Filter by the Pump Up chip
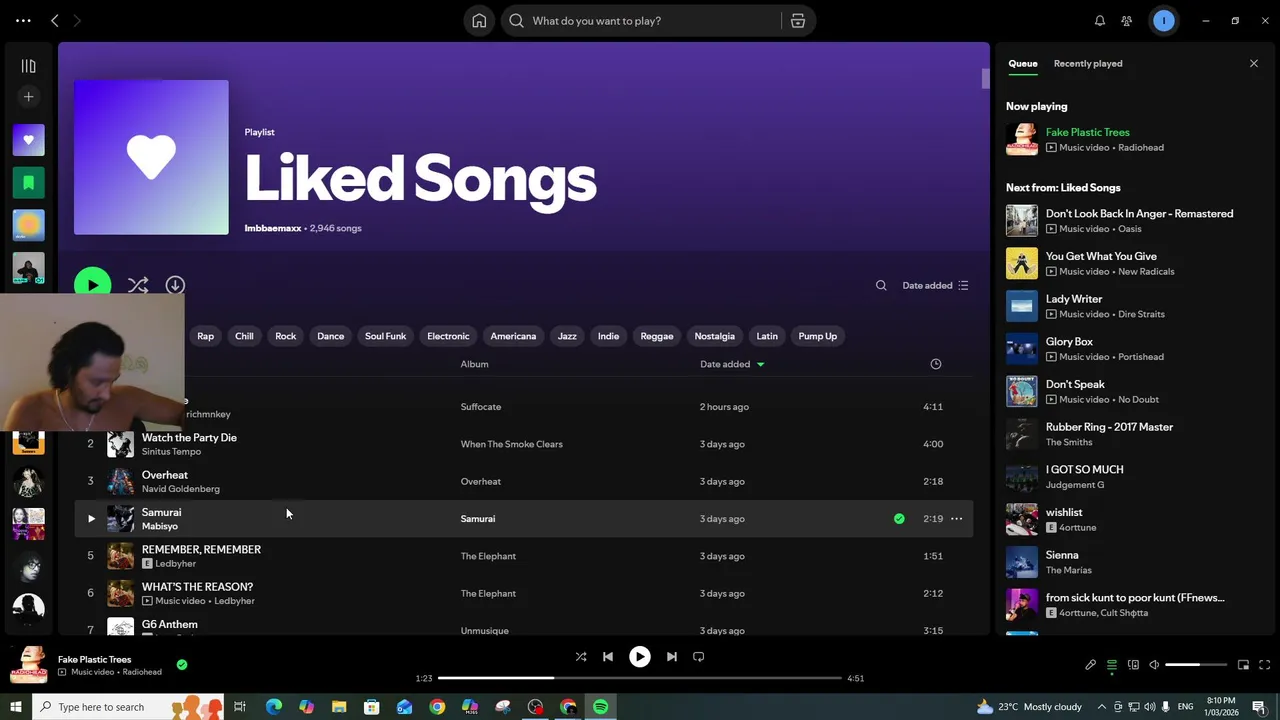The height and width of the screenshot is (720, 1280). [817, 336]
